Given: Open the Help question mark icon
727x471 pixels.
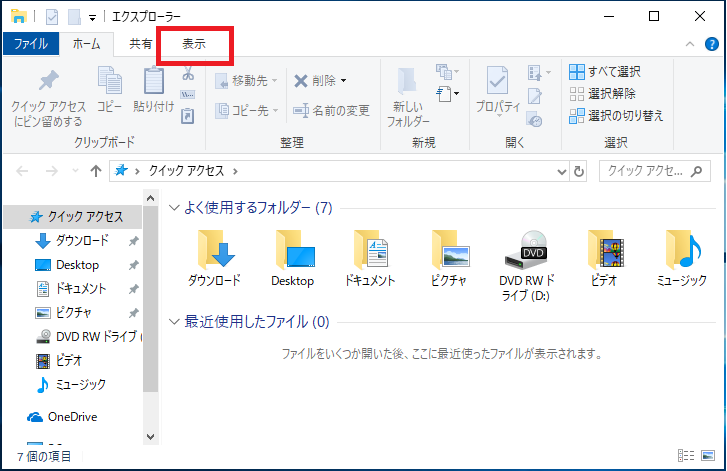Looking at the screenshot, I should (712, 44).
